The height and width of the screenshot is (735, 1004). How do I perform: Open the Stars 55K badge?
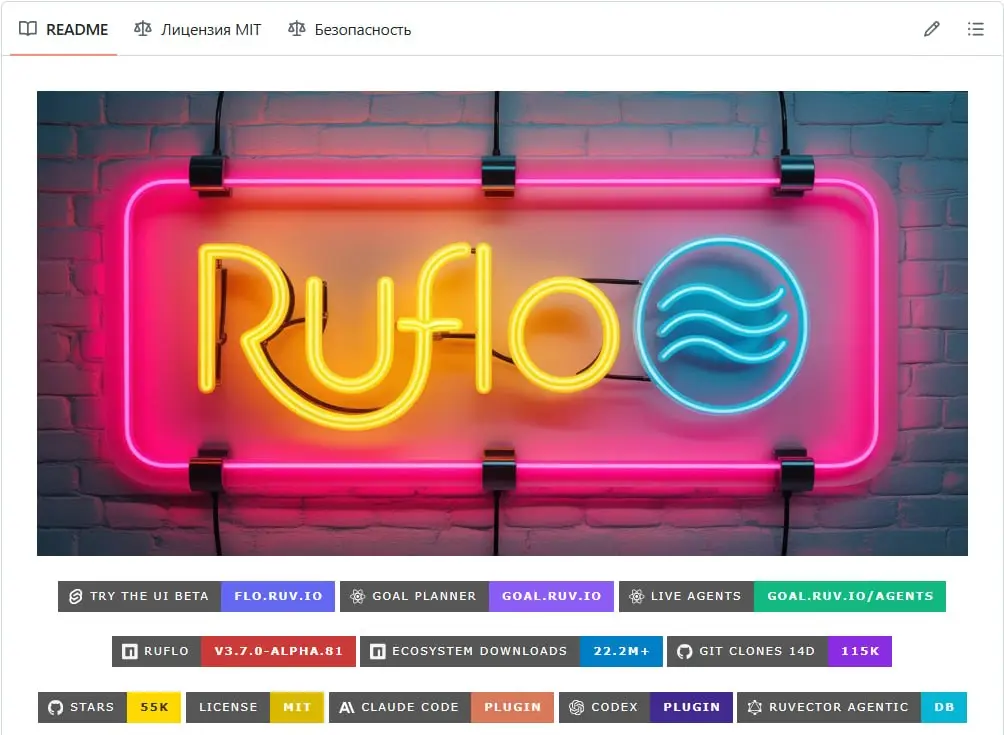coord(109,707)
